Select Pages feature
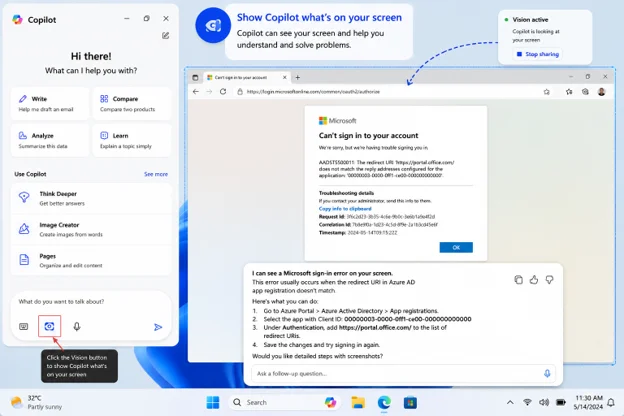This screenshot has height=416, width=624. tap(91, 260)
